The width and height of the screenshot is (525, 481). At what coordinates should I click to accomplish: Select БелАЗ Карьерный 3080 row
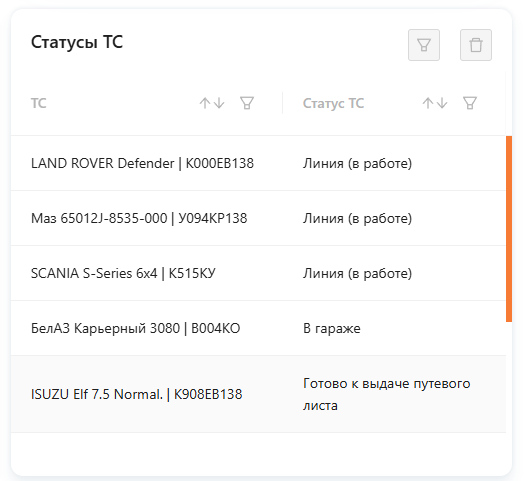point(258,328)
